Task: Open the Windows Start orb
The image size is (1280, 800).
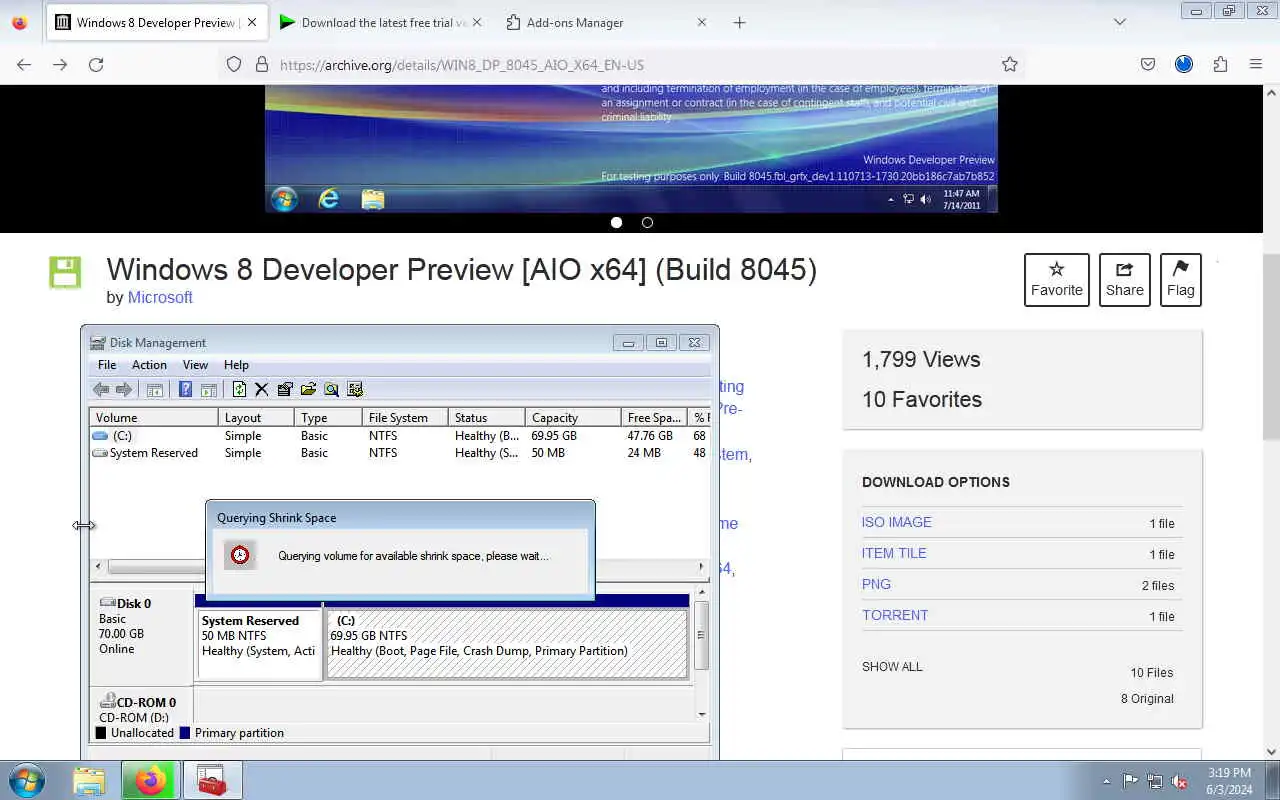Action: click(27, 780)
